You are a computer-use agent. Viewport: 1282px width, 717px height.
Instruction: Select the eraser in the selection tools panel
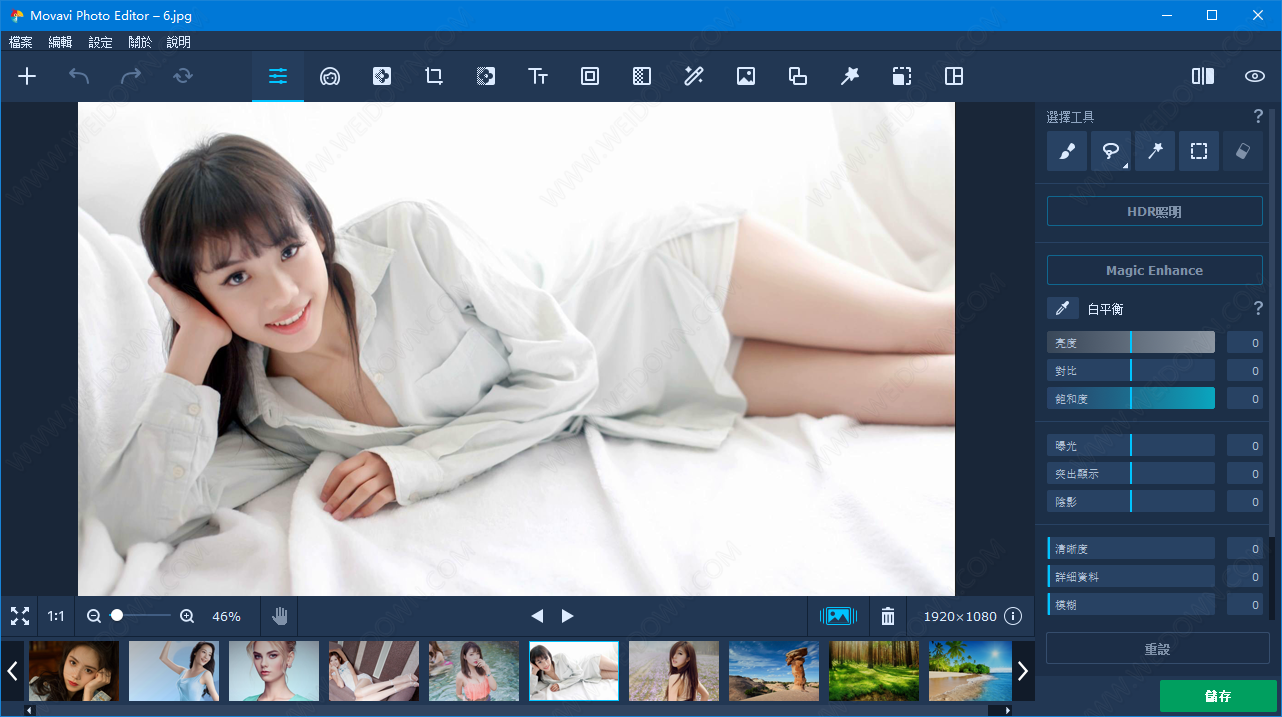[x=1243, y=151]
